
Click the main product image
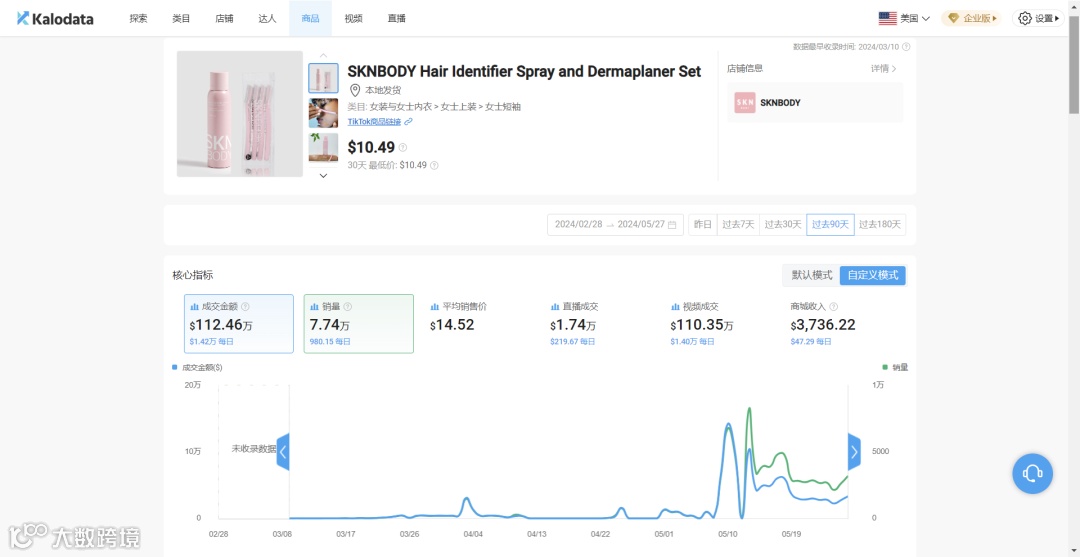click(x=240, y=114)
